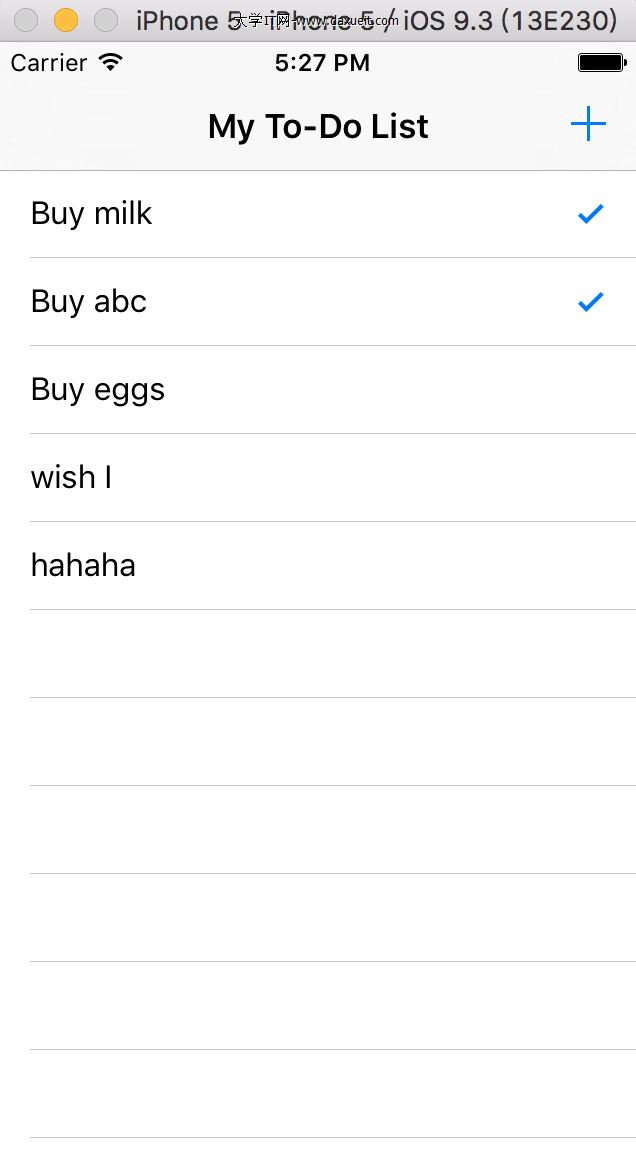Screen dimensions: 636x1150
Task: Click the iPhone 5 / iOS 9.3 window title
Action: click(376, 20)
